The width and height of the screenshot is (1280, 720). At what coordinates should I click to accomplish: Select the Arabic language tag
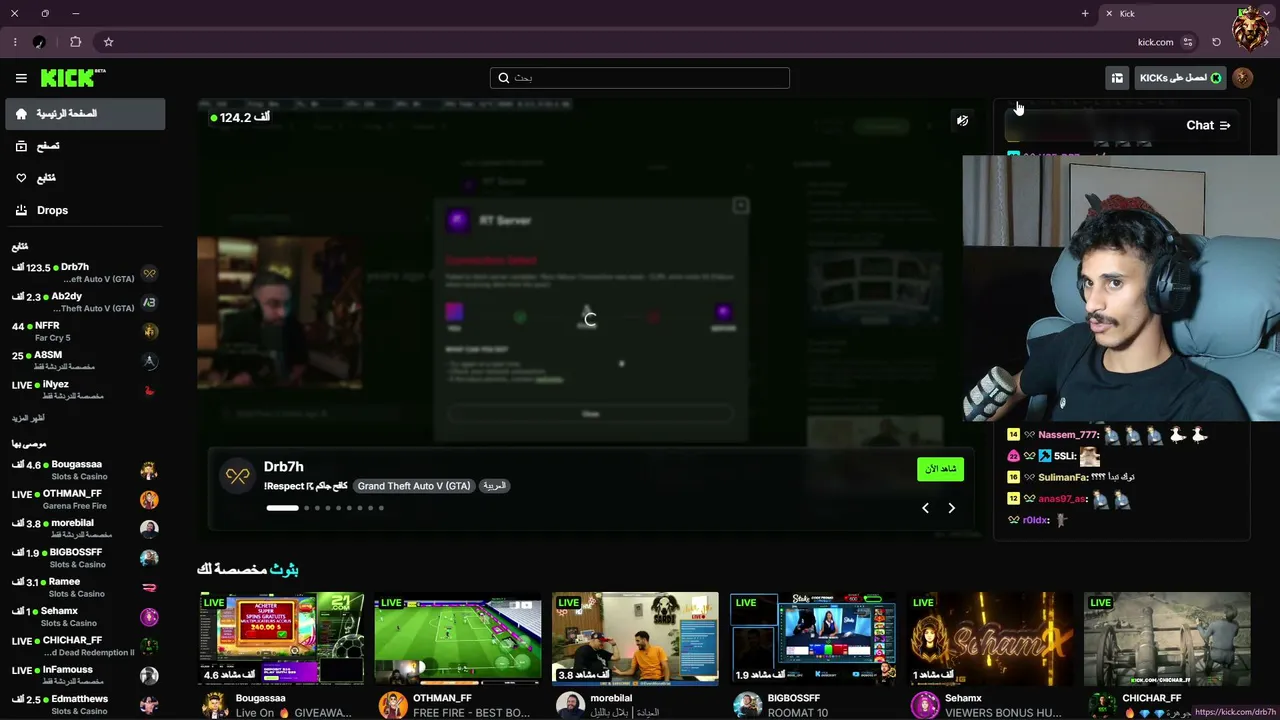(495, 486)
